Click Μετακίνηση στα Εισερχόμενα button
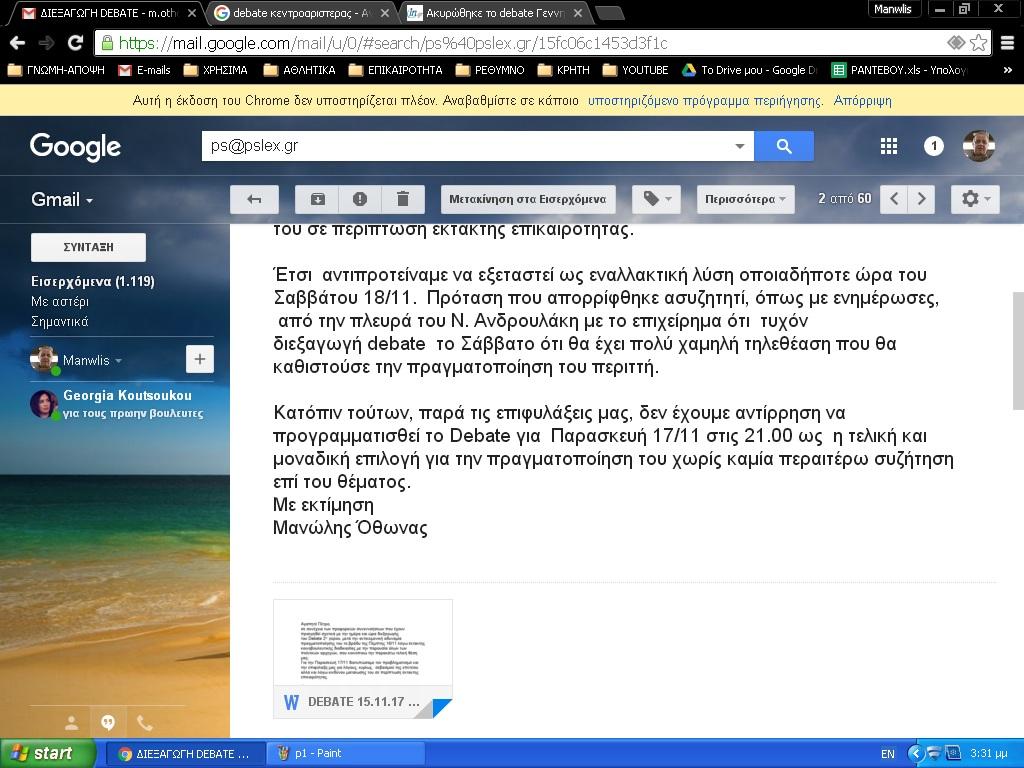The height and width of the screenshot is (768, 1024). (527, 199)
